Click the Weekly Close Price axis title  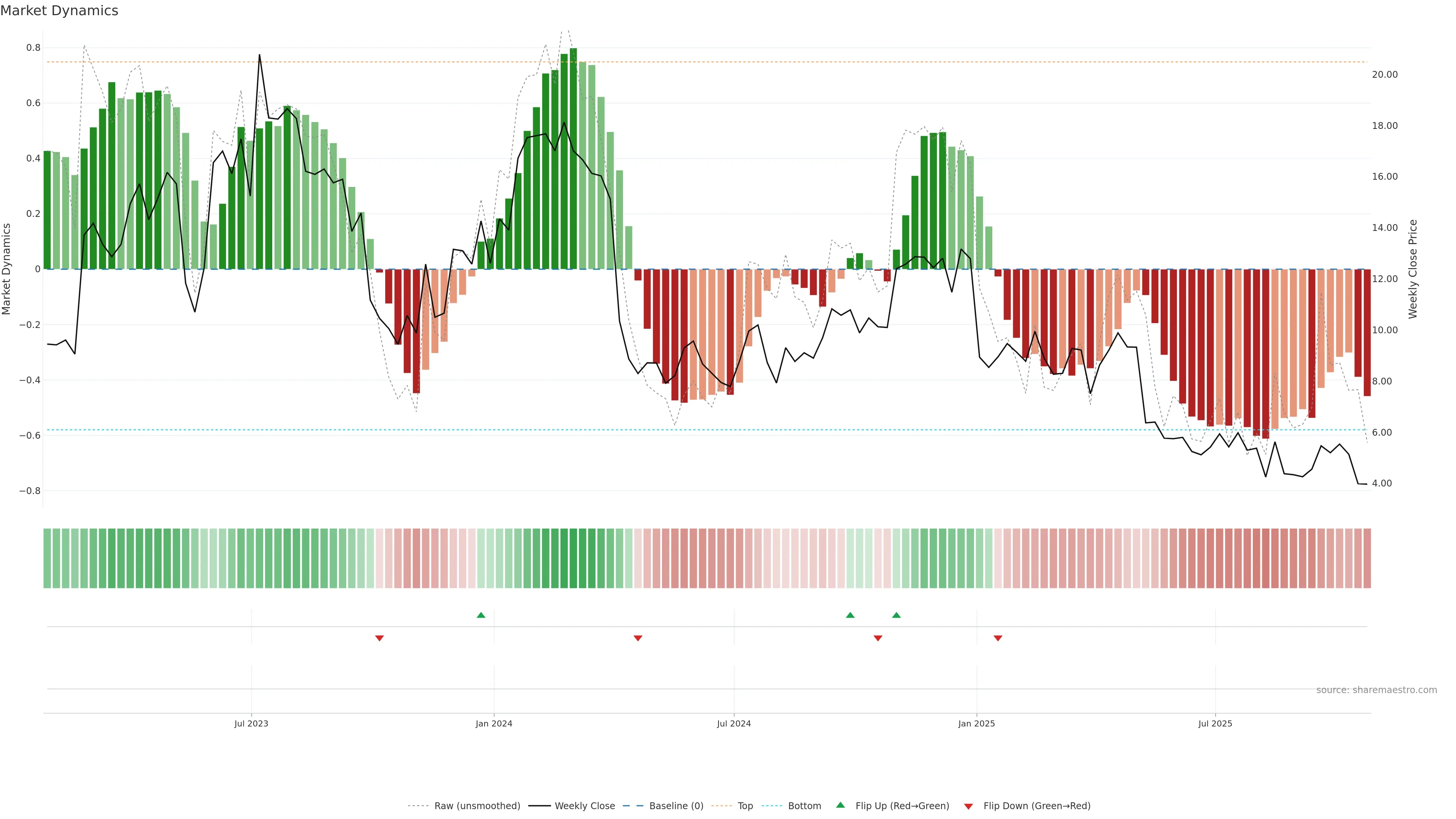coord(1412,269)
